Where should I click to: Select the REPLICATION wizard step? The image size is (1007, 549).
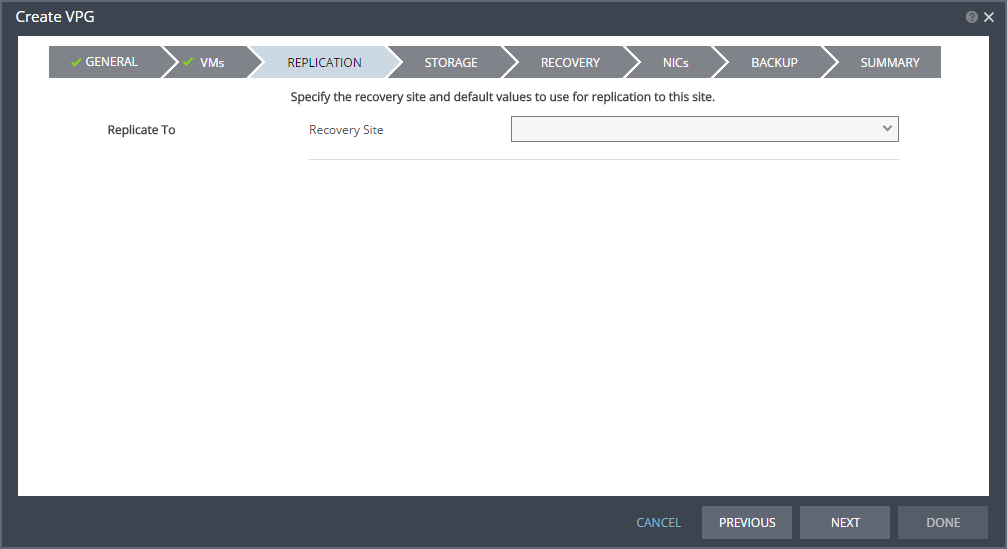click(324, 62)
